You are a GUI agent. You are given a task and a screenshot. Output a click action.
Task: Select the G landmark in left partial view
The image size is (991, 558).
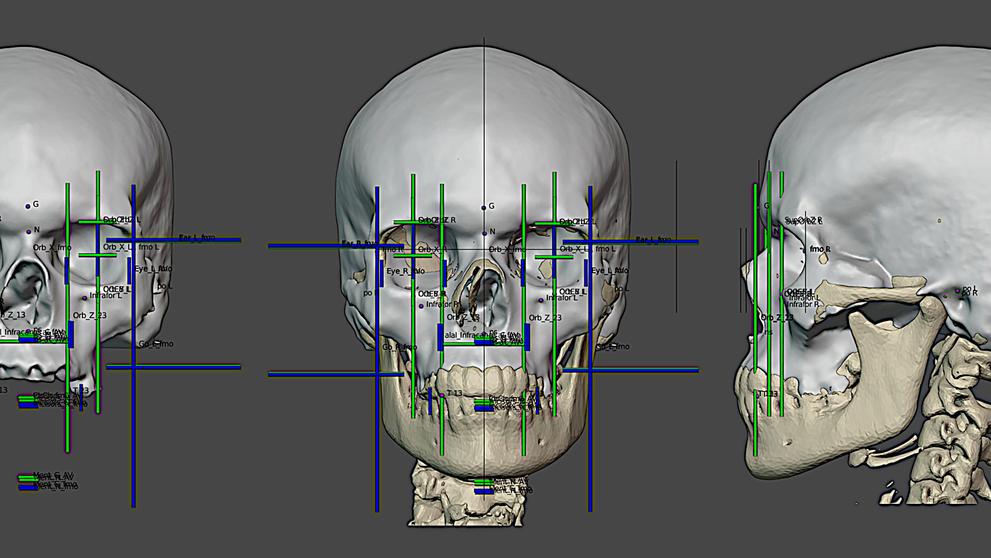[x=28, y=206]
